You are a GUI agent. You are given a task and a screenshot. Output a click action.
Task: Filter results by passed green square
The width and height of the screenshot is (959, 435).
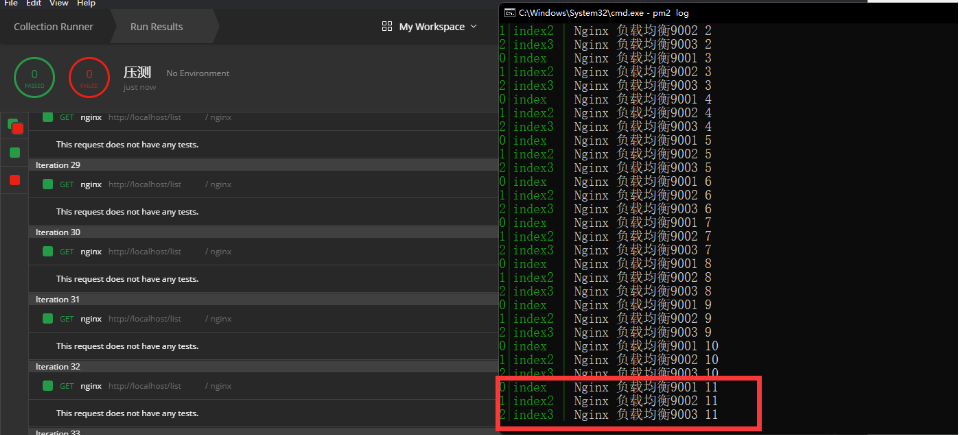14,152
